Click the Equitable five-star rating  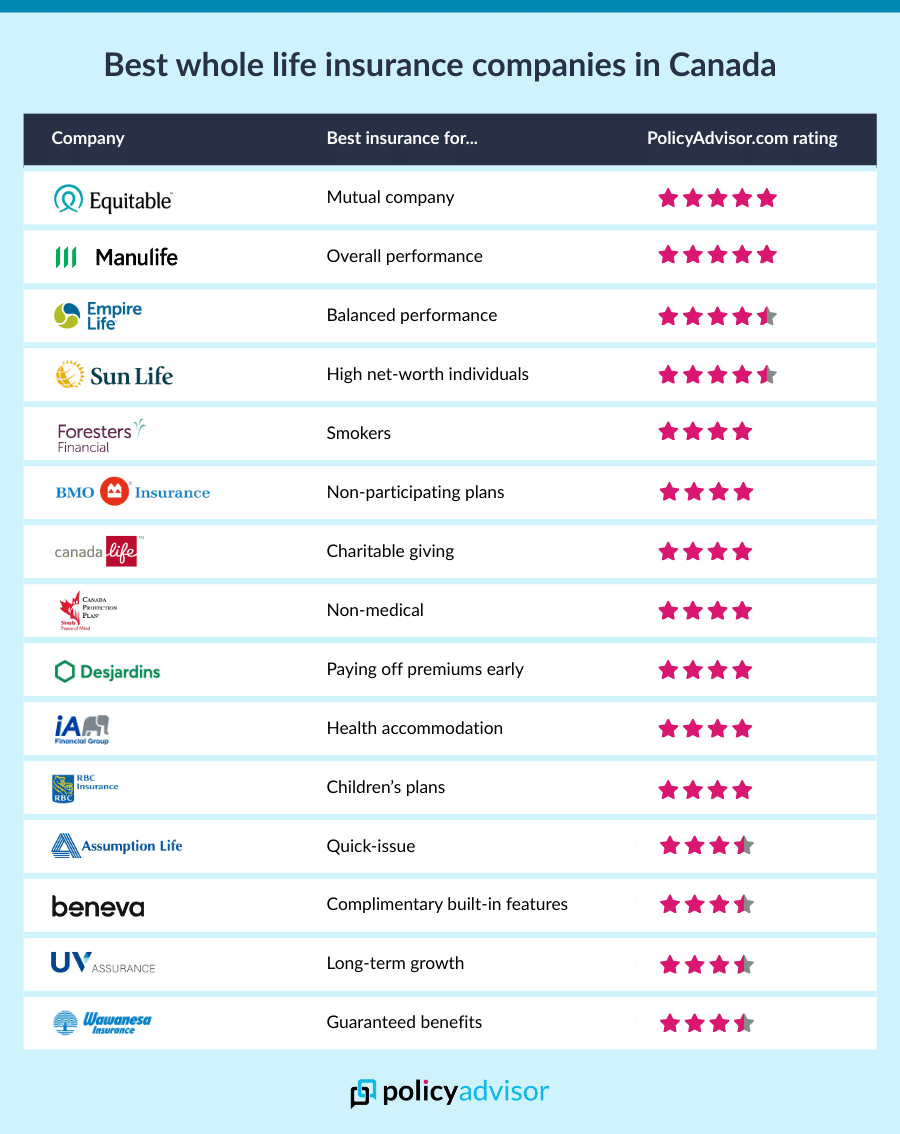coord(717,198)
